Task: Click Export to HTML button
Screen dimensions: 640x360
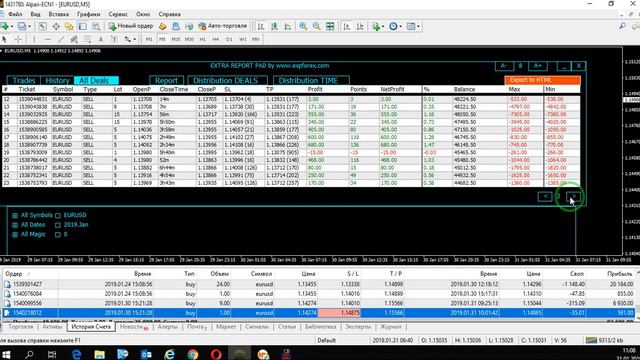Action: click(x=542, y=80)
